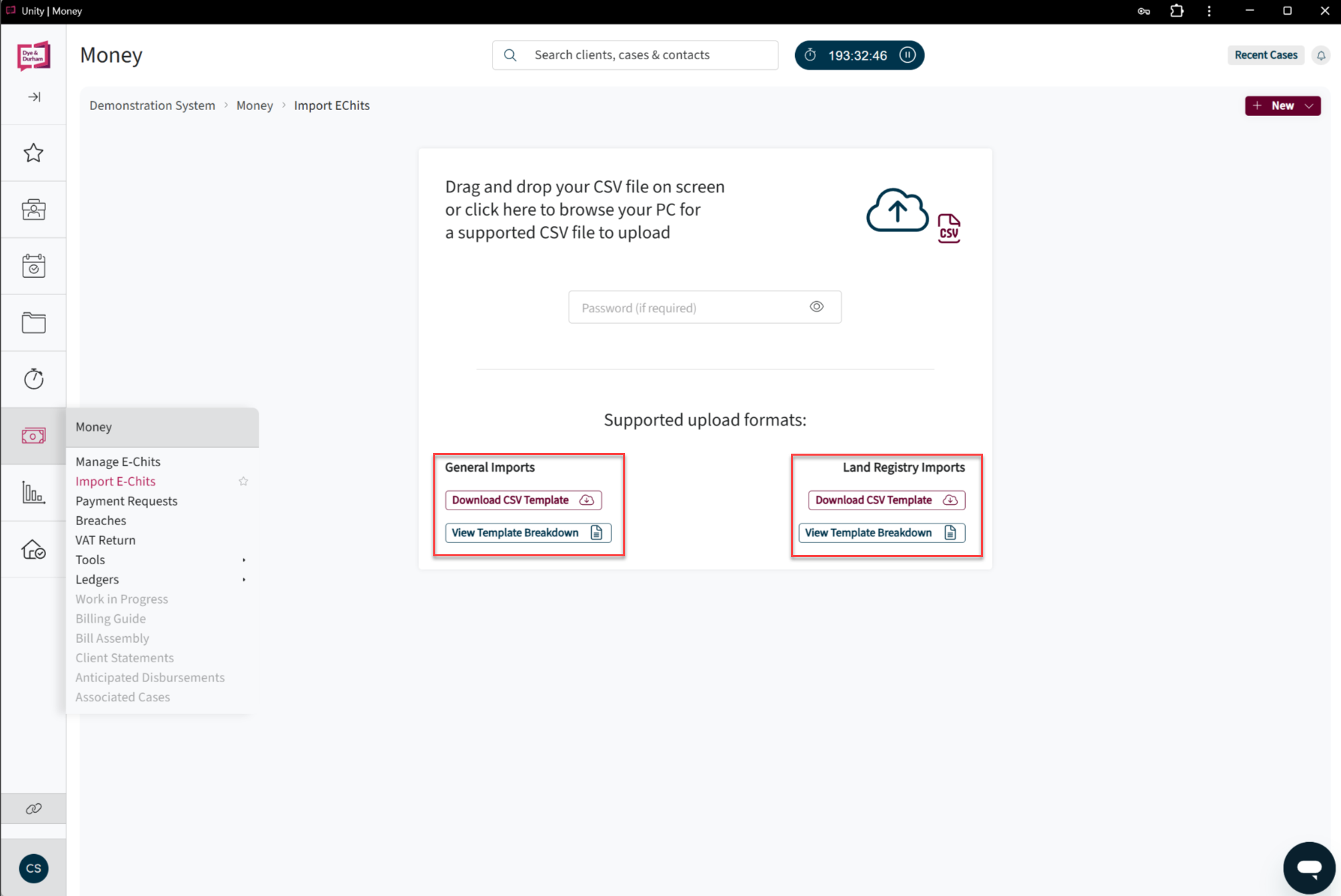Open Breaches menu item
Image resolution: width=1341 pixels, height=896 pixels.
[x=101, y=521]
